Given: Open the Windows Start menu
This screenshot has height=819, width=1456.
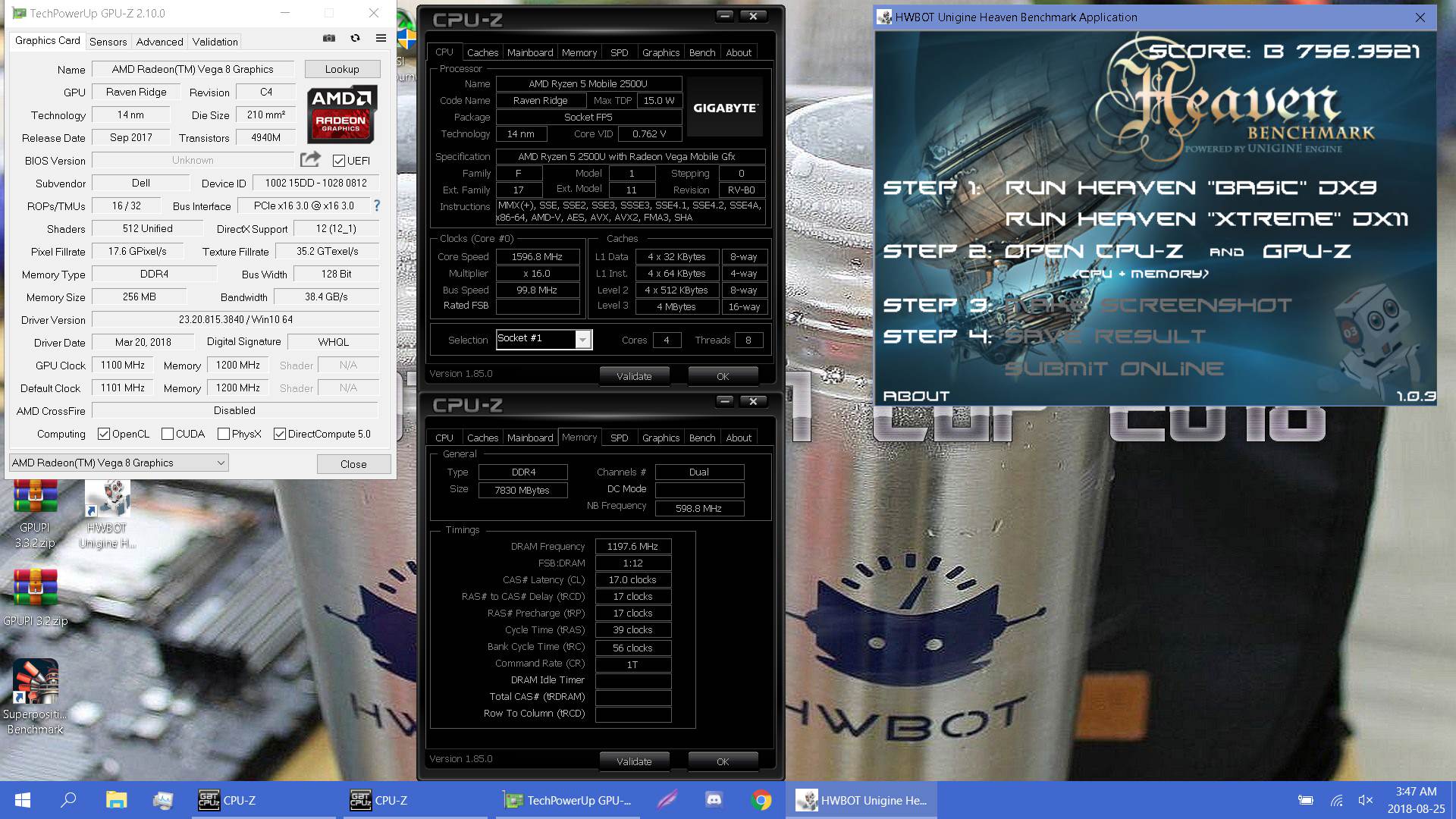Looking at the screenshot, I should 23,800.
